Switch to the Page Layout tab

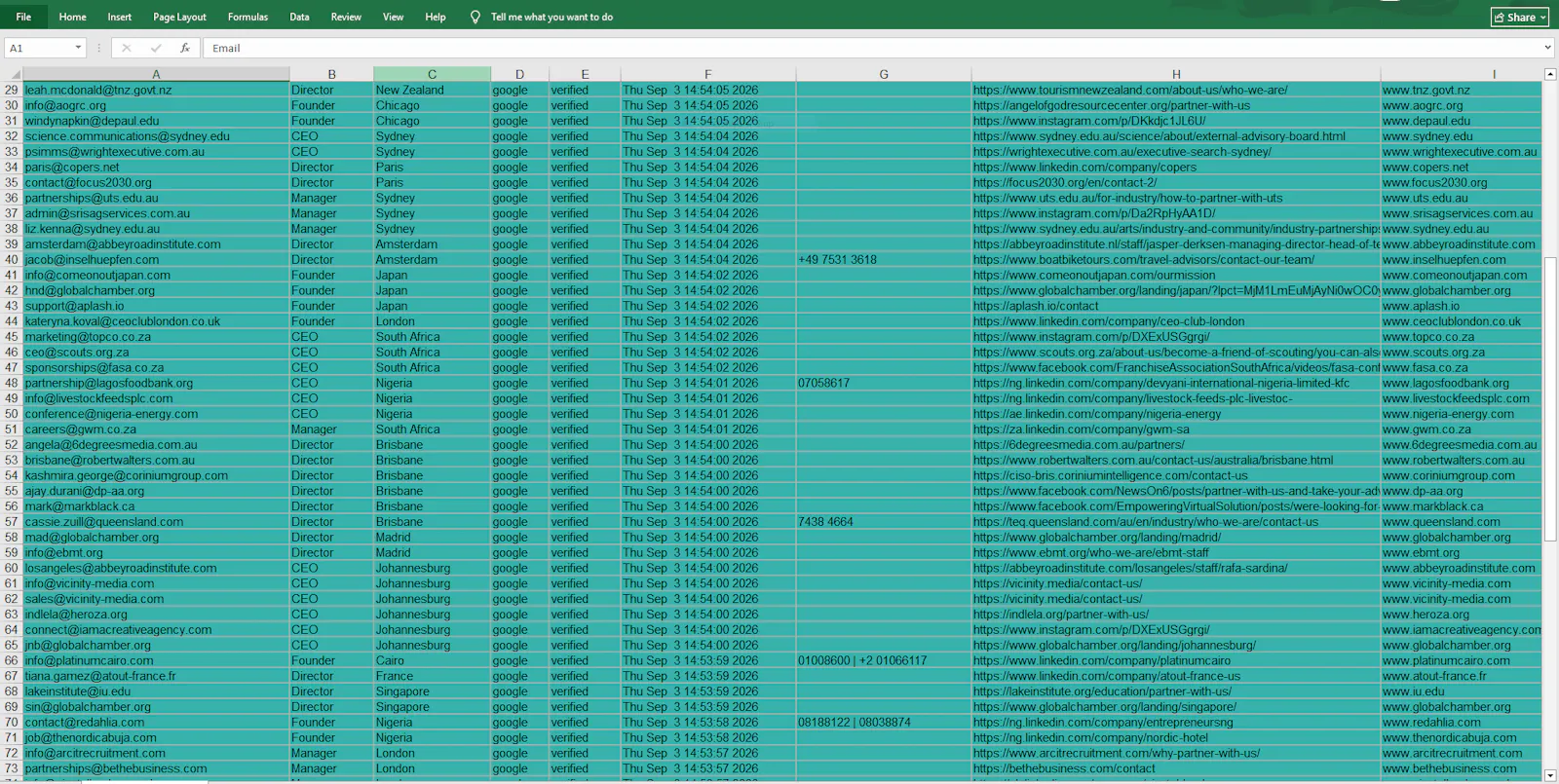click(179, 17)
